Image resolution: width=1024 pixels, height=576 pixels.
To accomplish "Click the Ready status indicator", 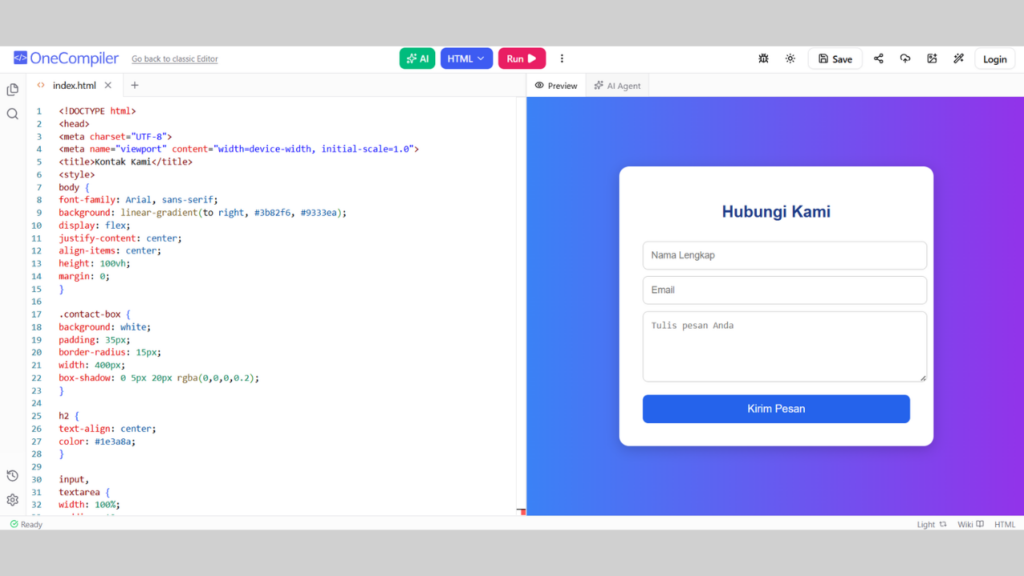I will click(26, 524).
